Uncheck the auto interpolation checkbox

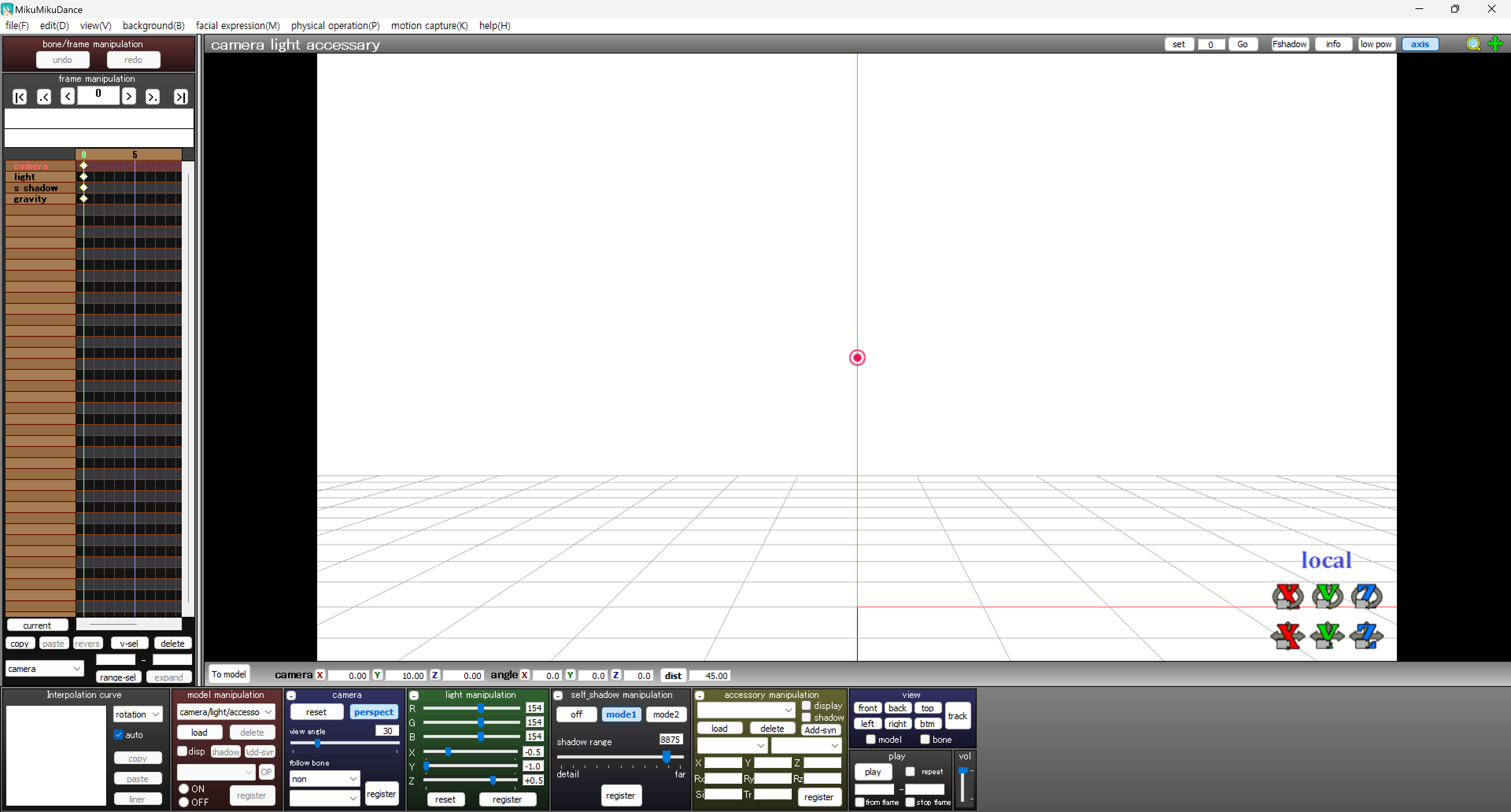click(x=119, y=734)
